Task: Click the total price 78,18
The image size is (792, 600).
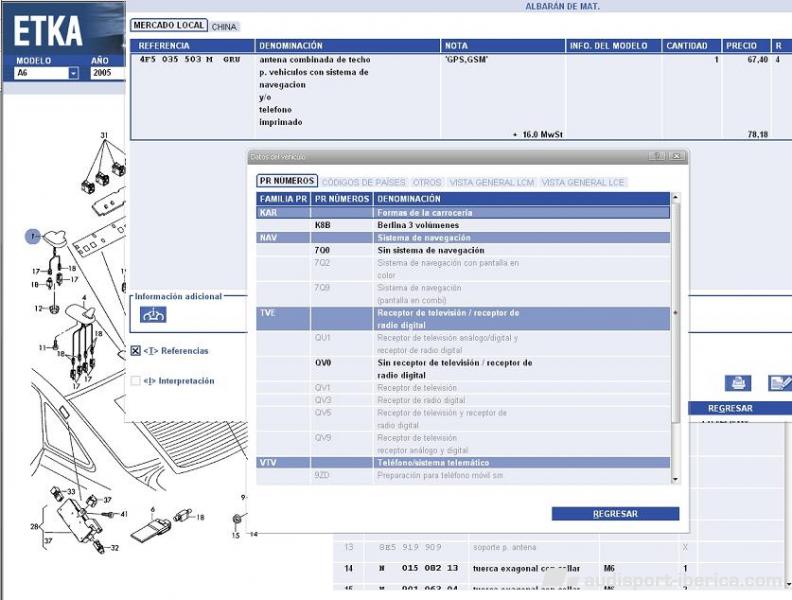Action: [x=758, y=134]
